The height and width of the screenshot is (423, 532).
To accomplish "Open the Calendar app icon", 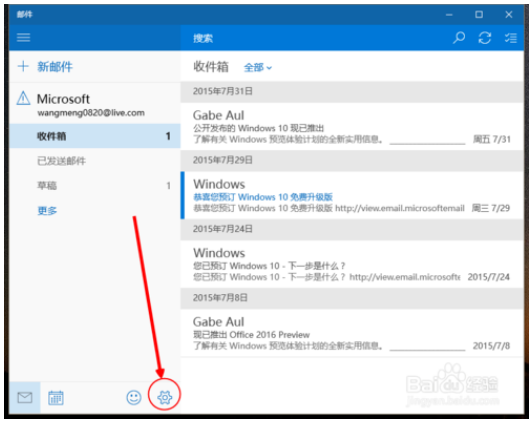I will pyautogui.click(x=56, y=397).
